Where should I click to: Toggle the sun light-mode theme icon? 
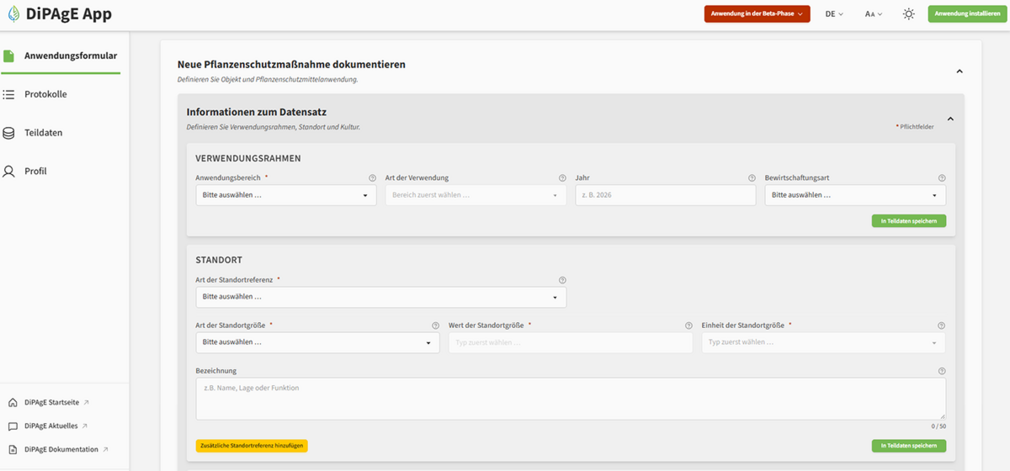(908, 14)
